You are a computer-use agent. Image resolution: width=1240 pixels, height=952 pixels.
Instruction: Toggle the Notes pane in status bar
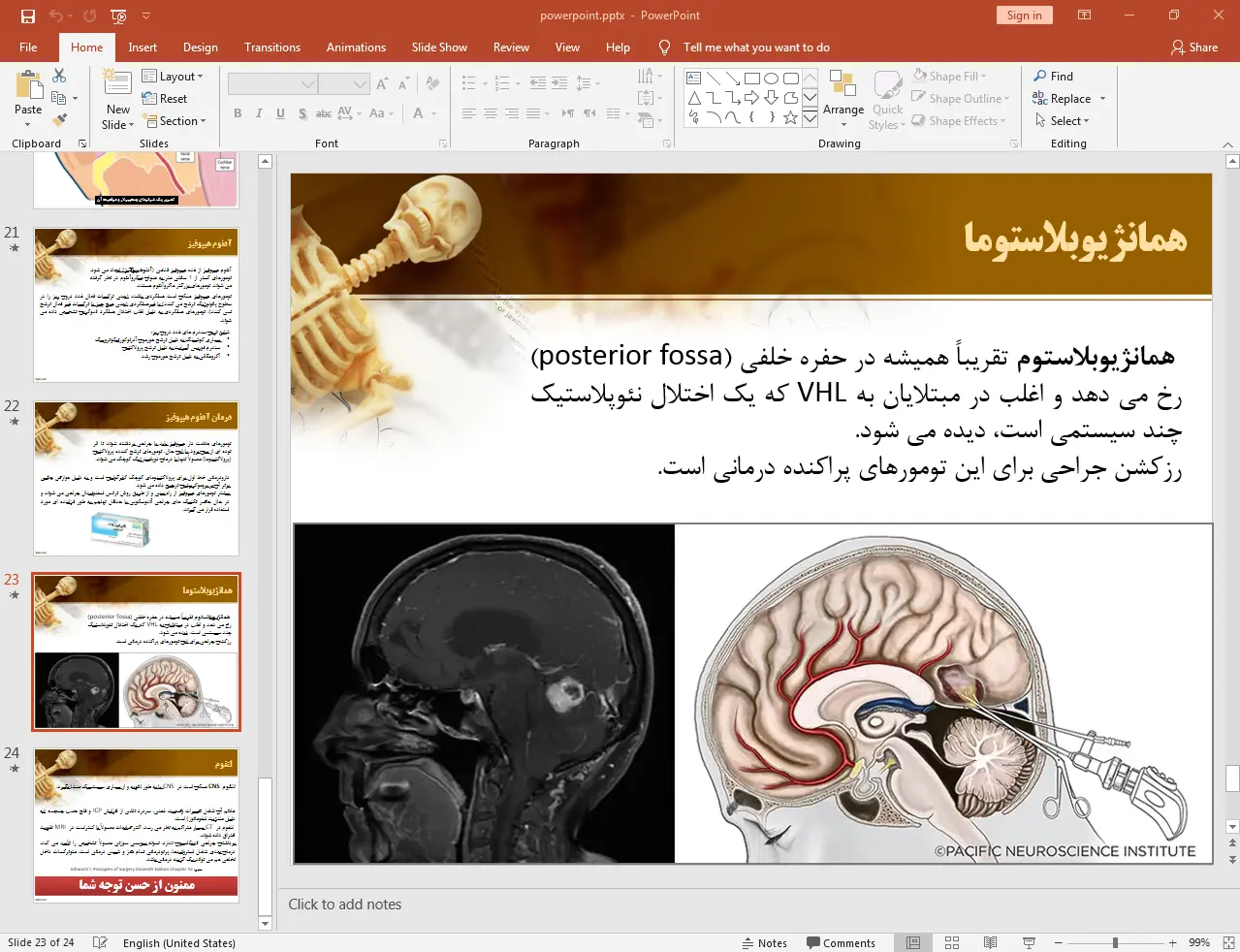(x=764, y=942)
